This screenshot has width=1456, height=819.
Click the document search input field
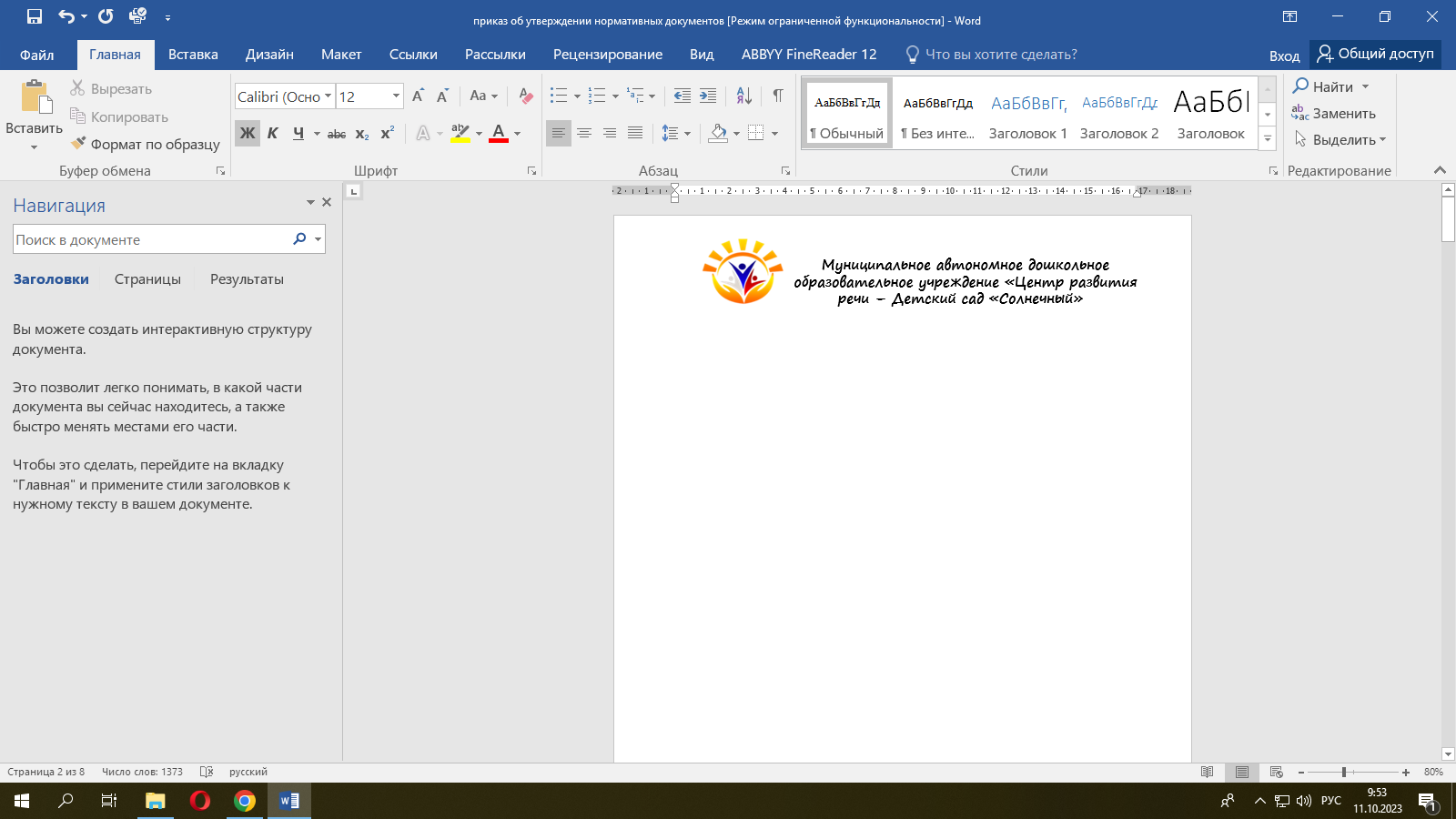150,239
